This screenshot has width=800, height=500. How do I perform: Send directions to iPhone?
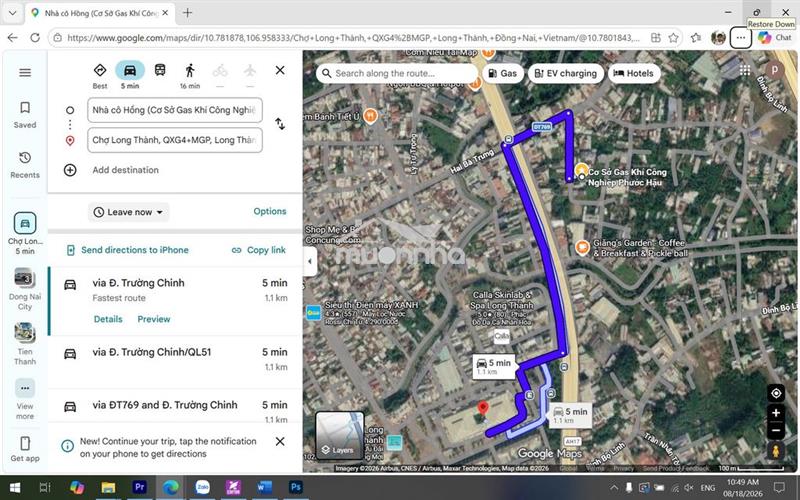128,250
